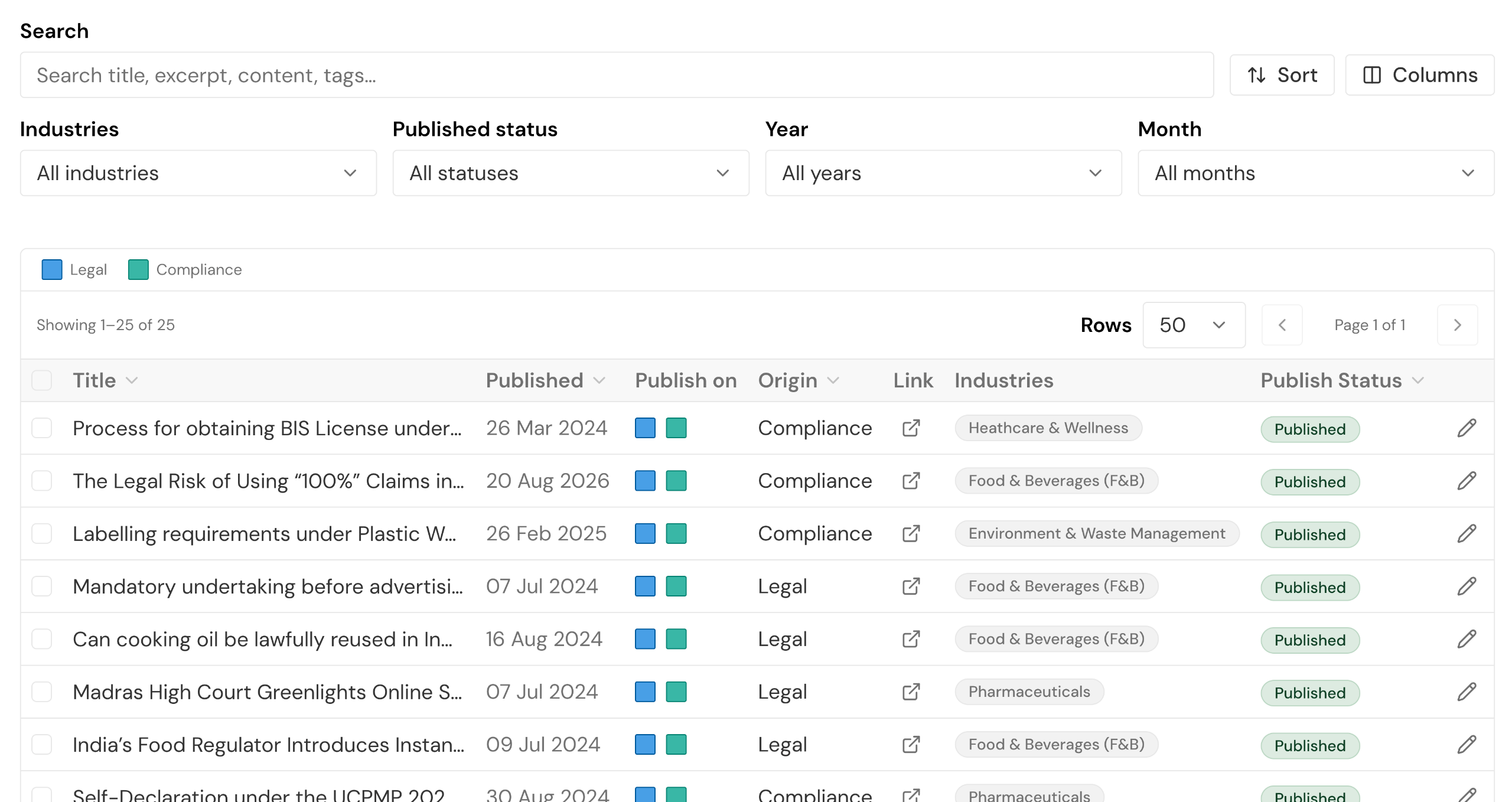Sort by the Publish Status column header
The width and height of the screenshot is (1512, 802).
[1342, 380]
